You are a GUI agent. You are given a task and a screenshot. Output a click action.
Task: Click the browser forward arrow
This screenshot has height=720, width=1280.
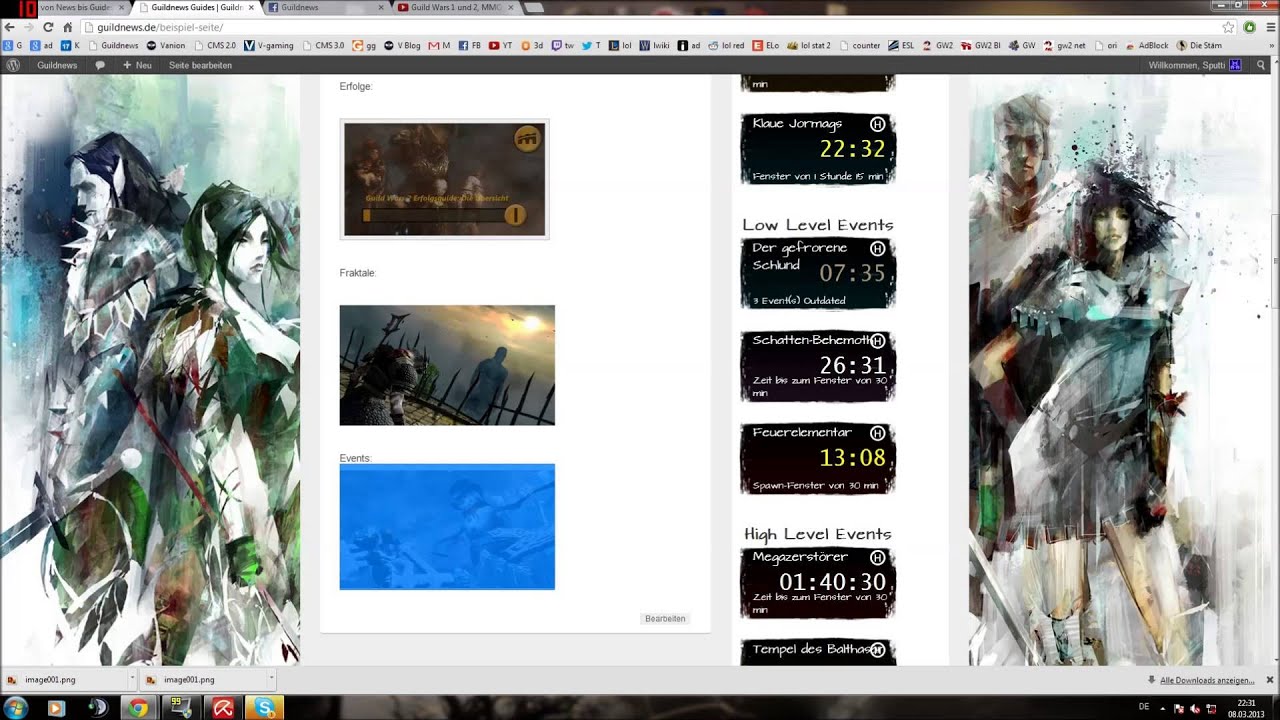[29, 27]
